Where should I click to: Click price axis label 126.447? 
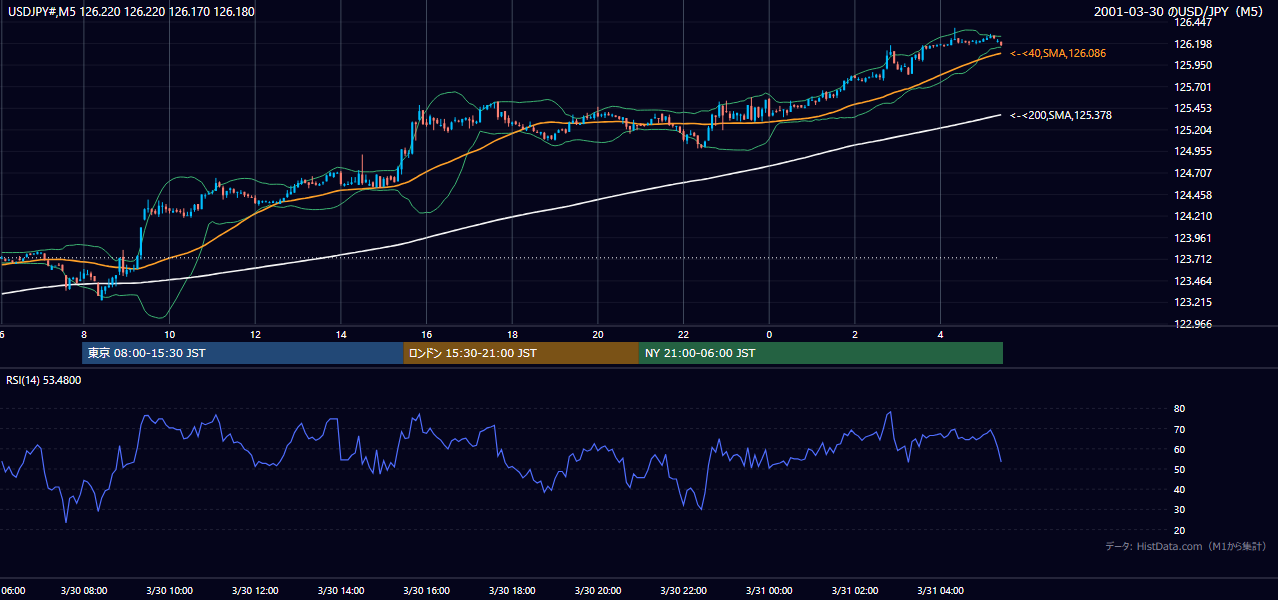tap(1193, 22)
